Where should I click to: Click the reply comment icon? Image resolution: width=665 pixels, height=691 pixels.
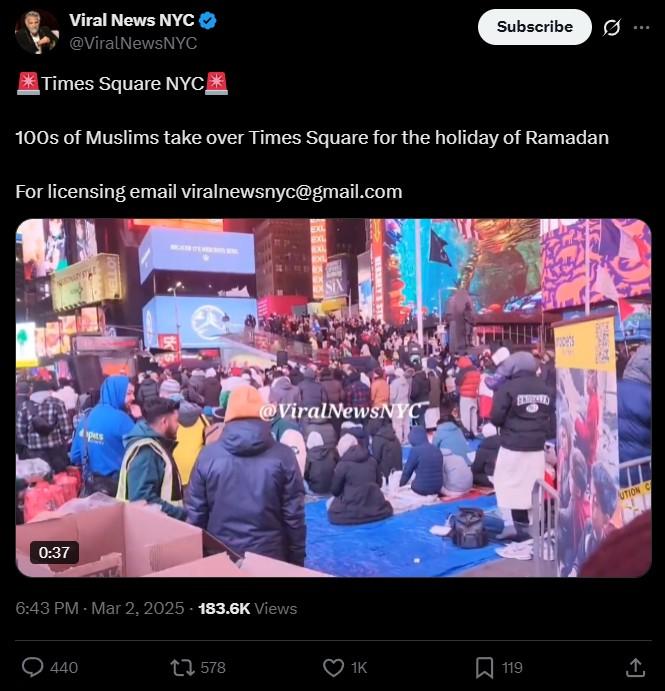coord(33,667)
